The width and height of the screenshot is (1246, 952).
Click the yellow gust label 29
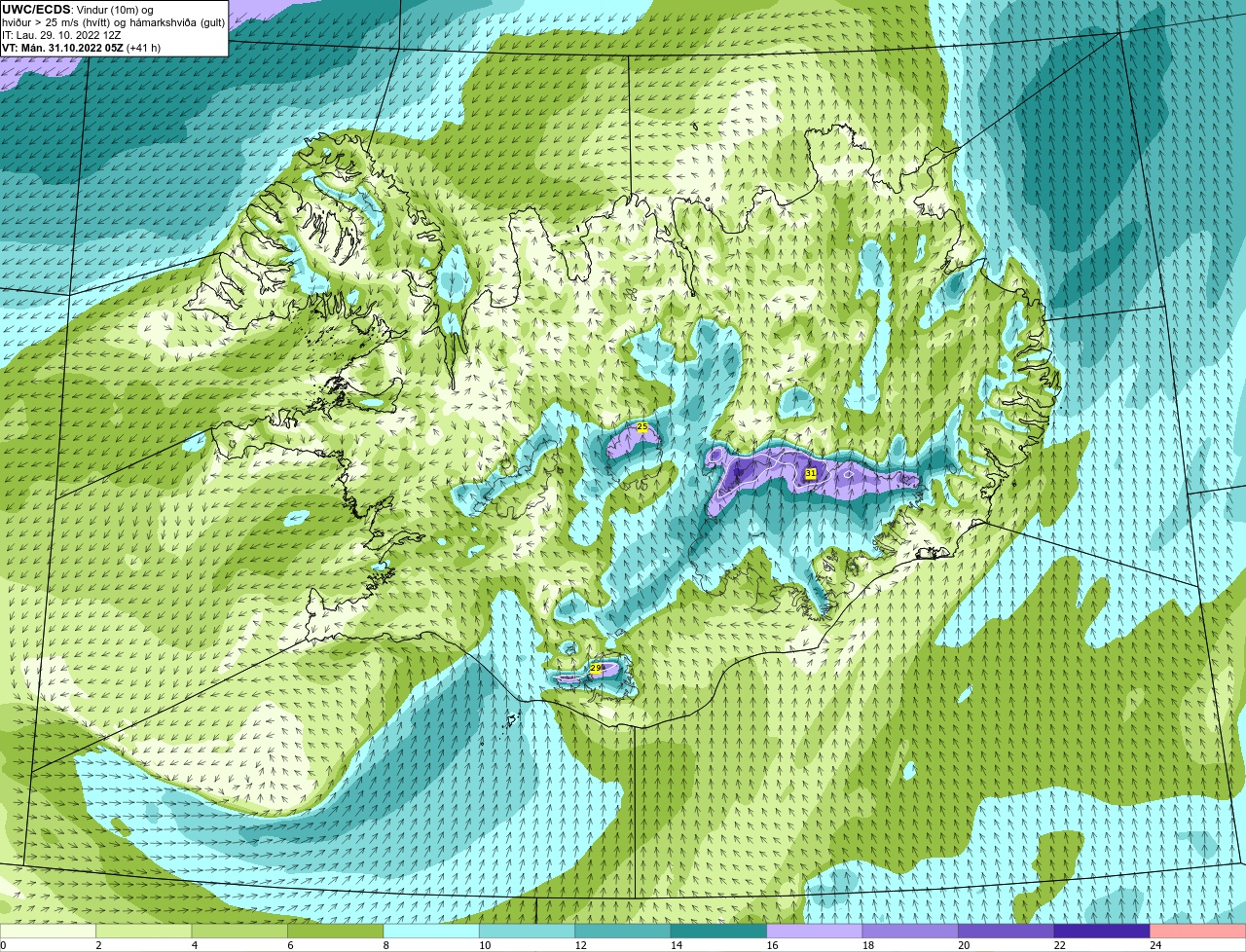(x=596, y=668)
